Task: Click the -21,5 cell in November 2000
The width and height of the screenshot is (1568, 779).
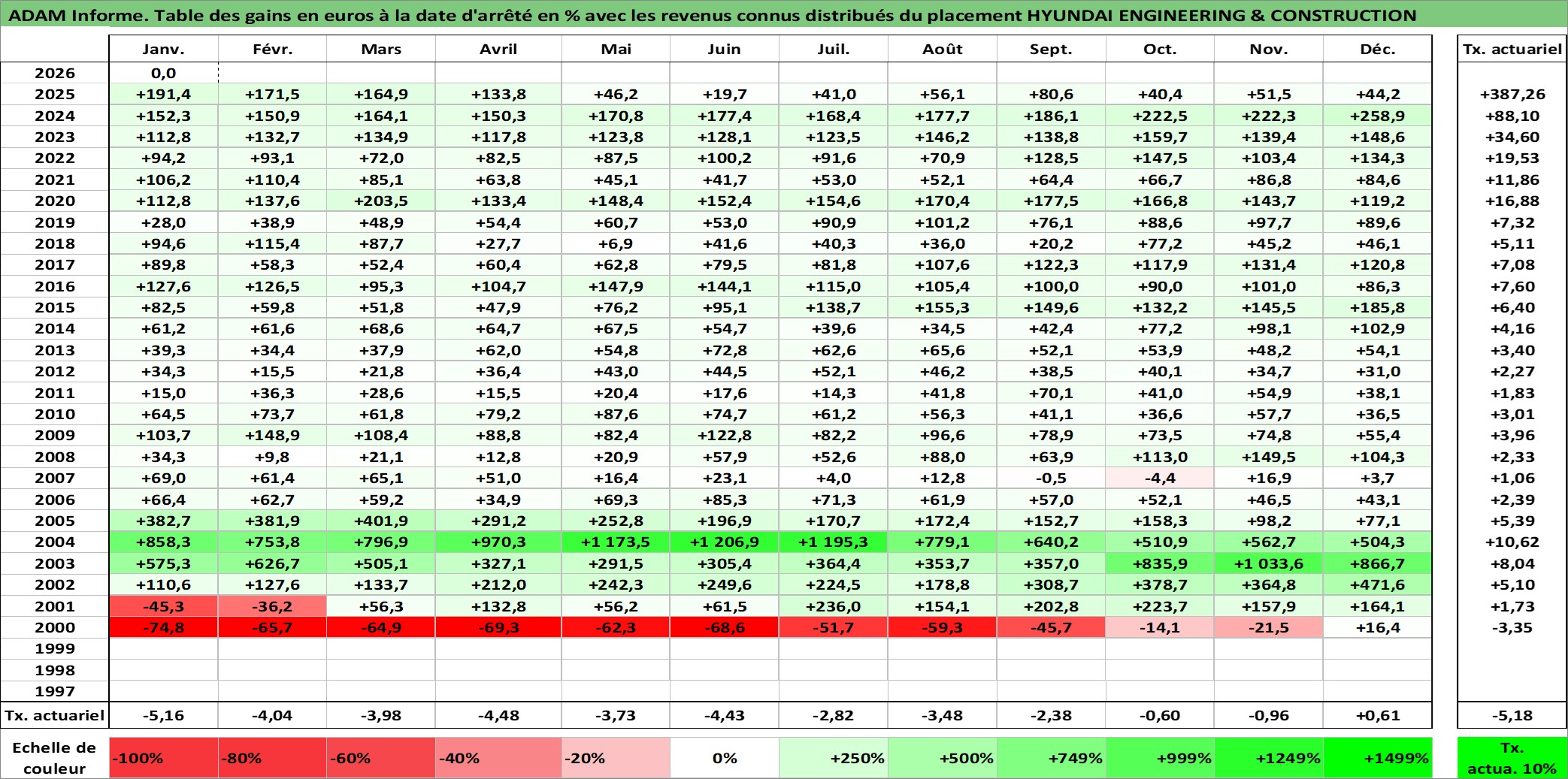Action: point(1269,627)
